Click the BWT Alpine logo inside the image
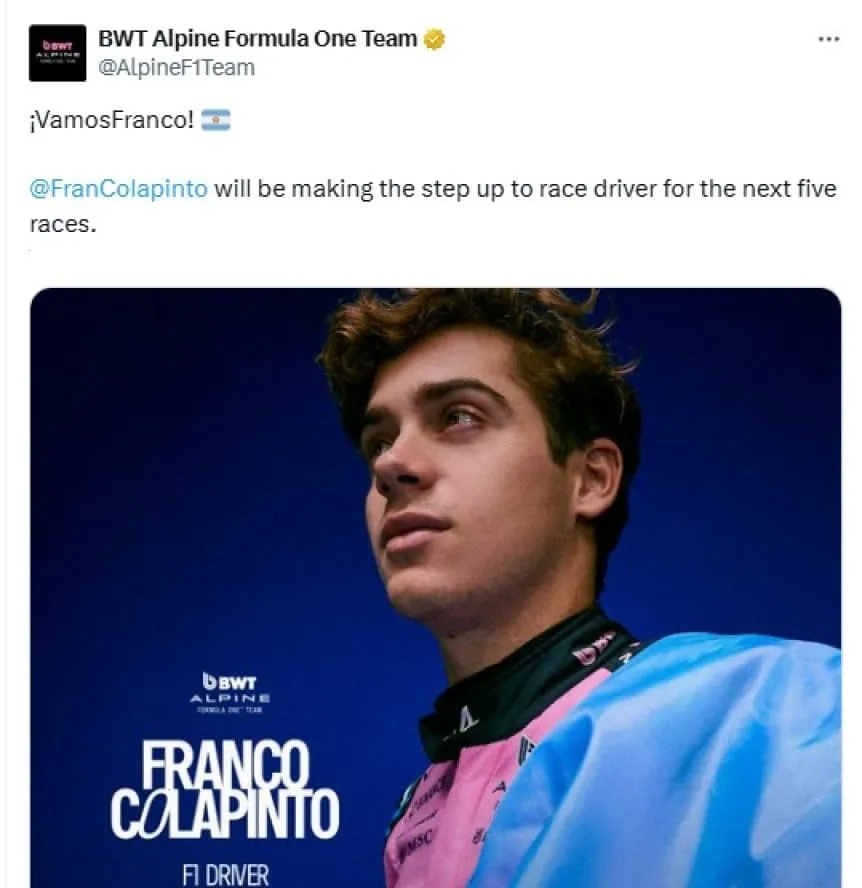862x888 pixels. 230,692
